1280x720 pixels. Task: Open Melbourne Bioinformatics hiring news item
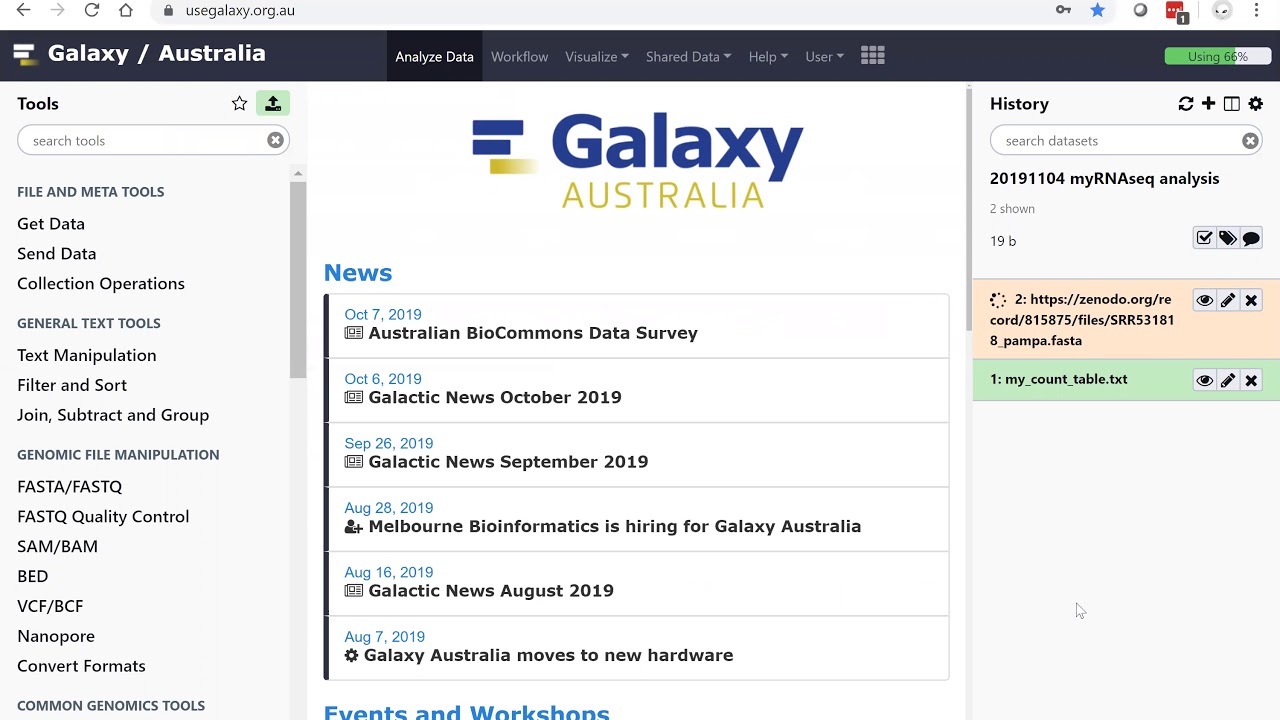[615, 526]
